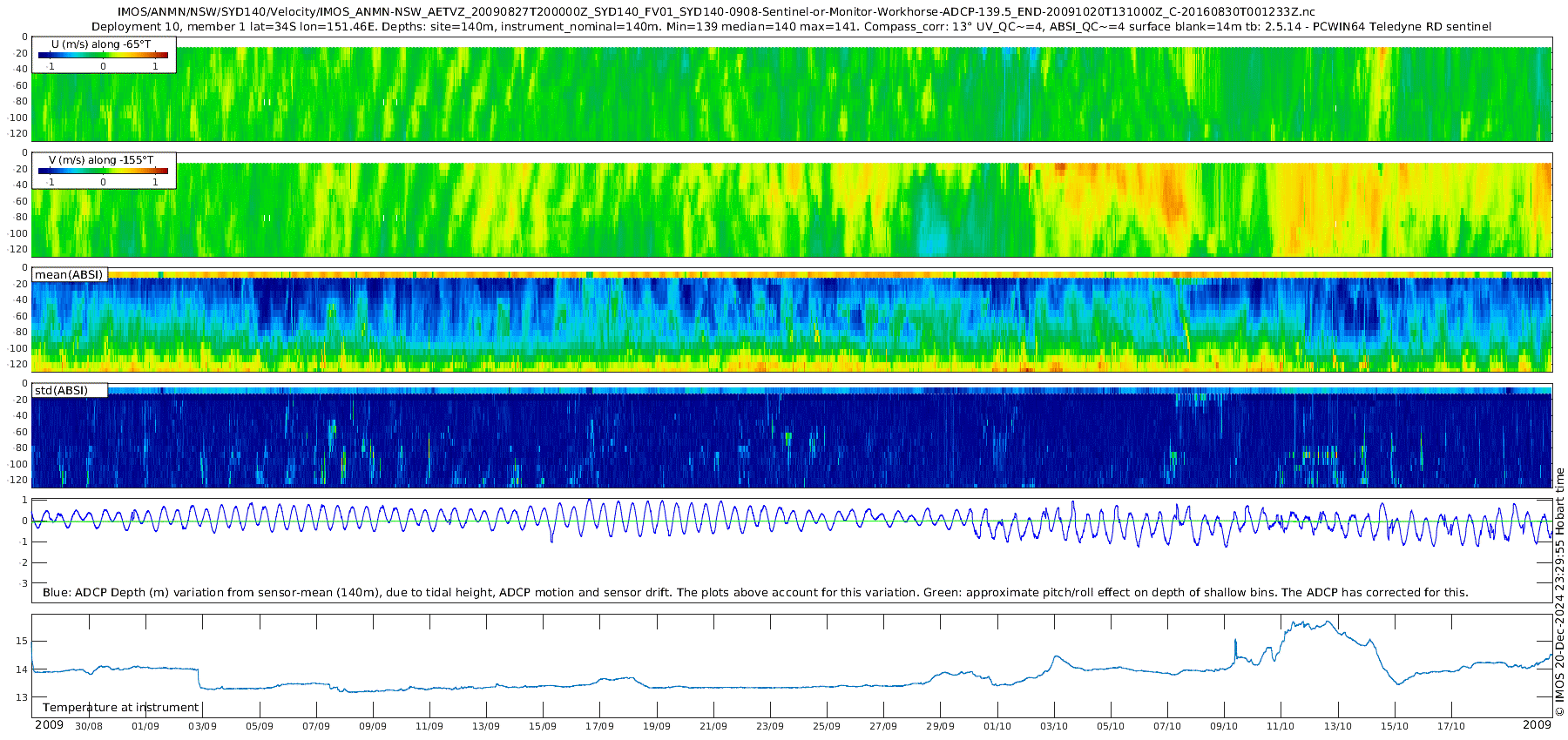Select the mean(ABSI) panel label
The width and height of the screenshot is (1568, 740).
[70, 274]
